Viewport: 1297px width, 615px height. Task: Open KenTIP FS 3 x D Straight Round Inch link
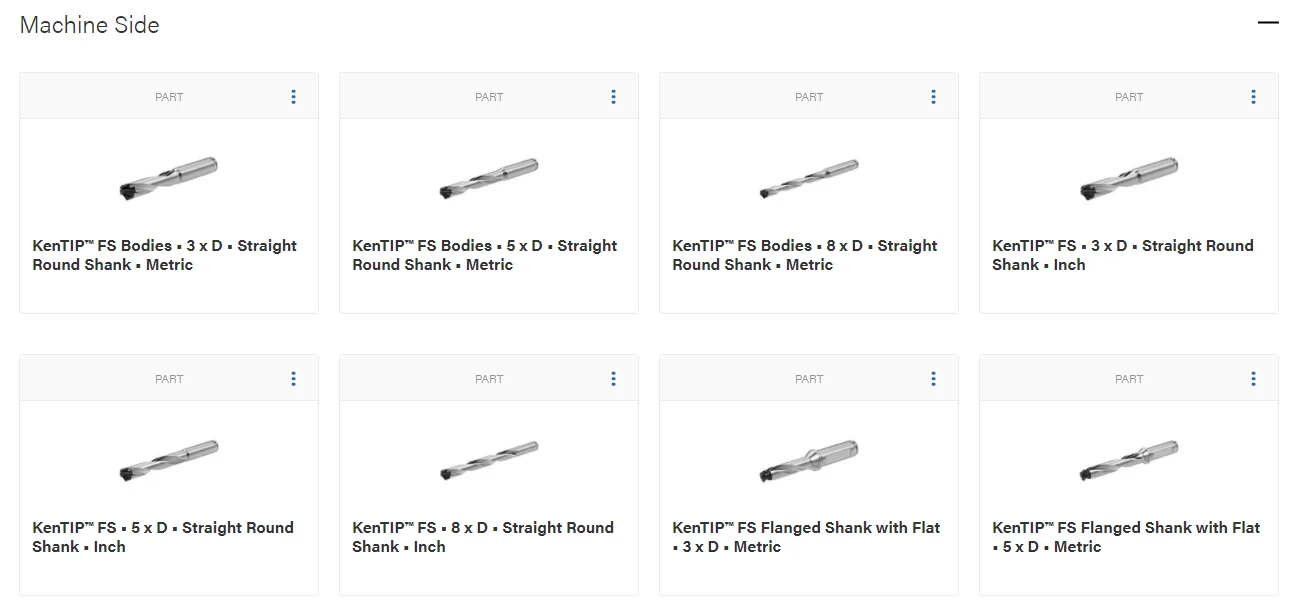pos(1122,255)
